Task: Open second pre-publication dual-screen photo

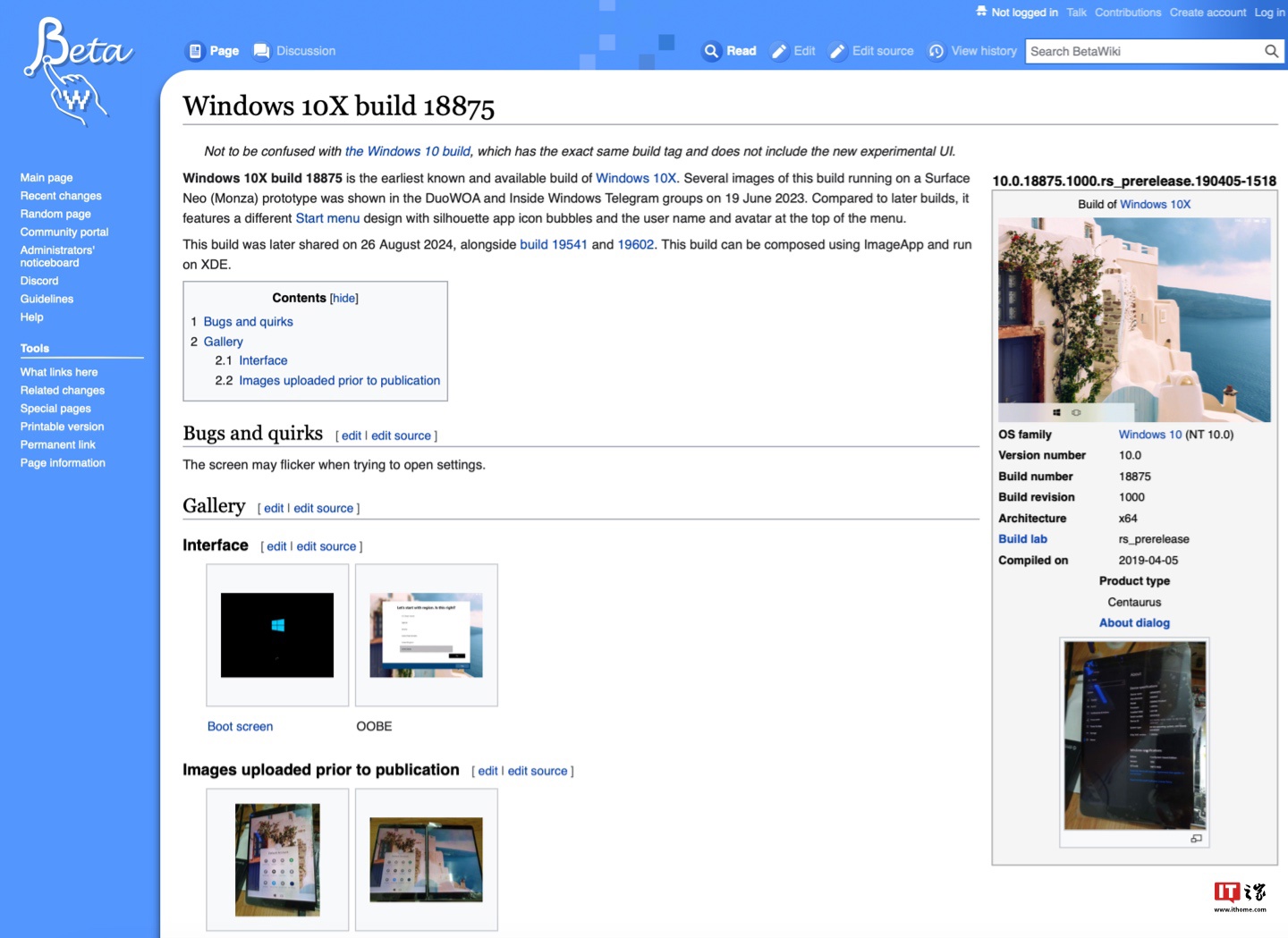Action: point(426,859)
